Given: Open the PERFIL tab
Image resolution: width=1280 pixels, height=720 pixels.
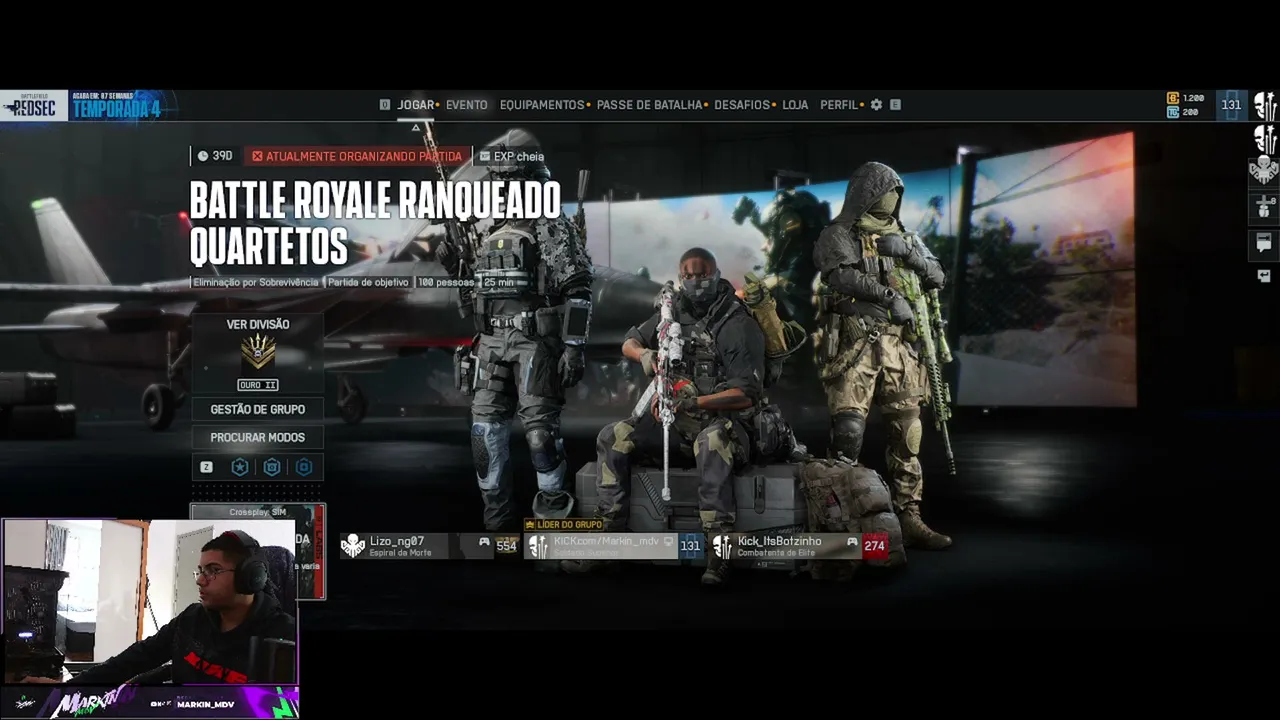Looking at the screenshot, I should tap(839, 104).
